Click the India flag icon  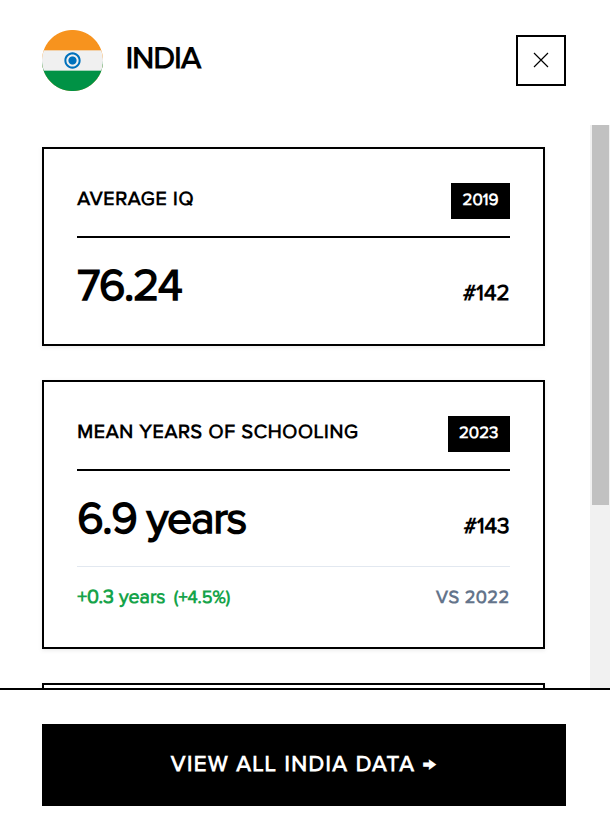(73, 60)
